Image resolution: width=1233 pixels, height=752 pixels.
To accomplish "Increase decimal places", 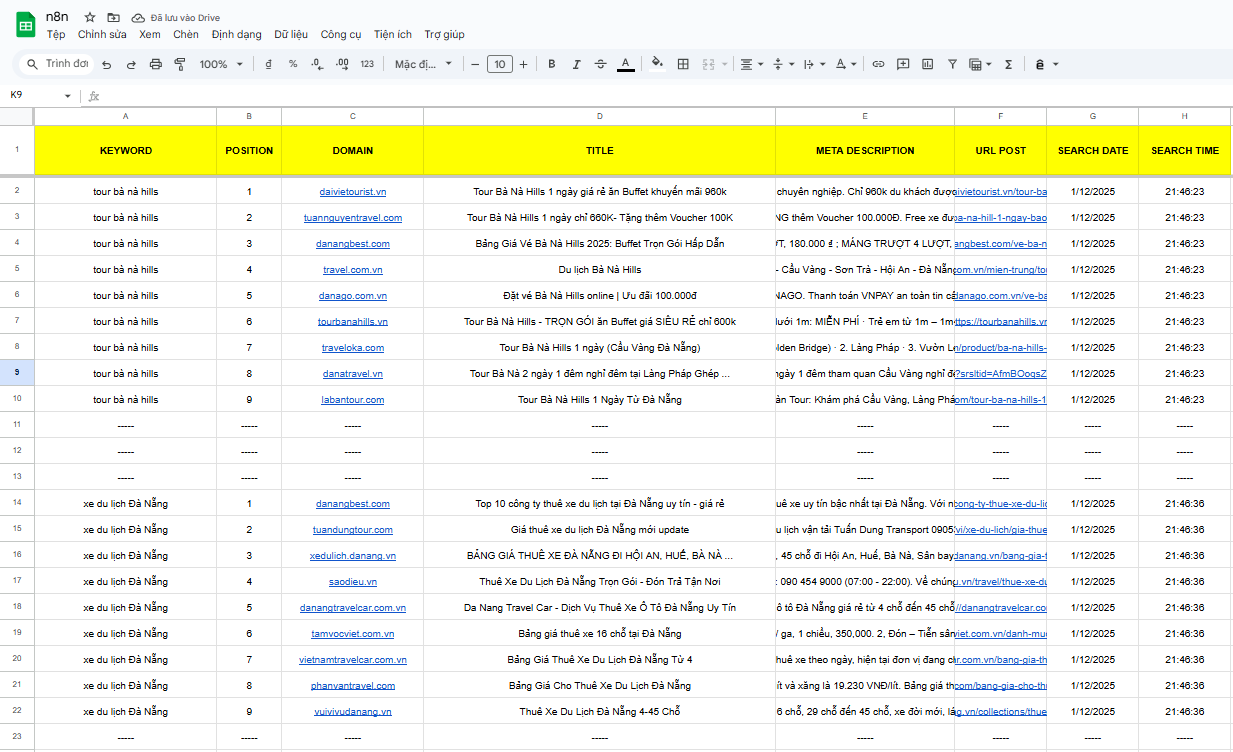I will click(x=342, y=64).
